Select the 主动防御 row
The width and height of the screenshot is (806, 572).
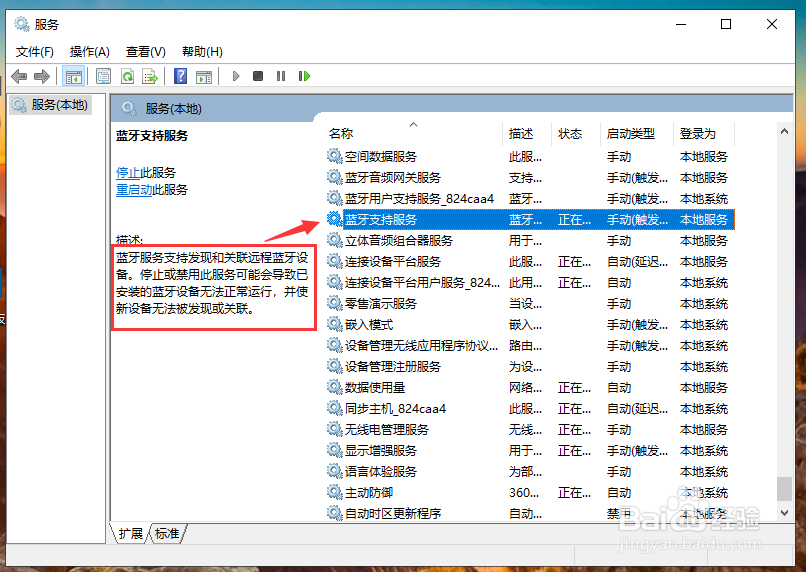click(x=530, y=493)
